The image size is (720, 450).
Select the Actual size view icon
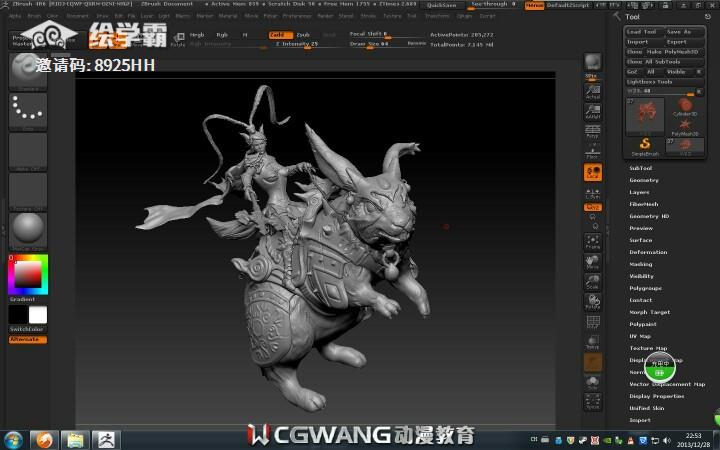pyautogui.click(x=593, y=92)
